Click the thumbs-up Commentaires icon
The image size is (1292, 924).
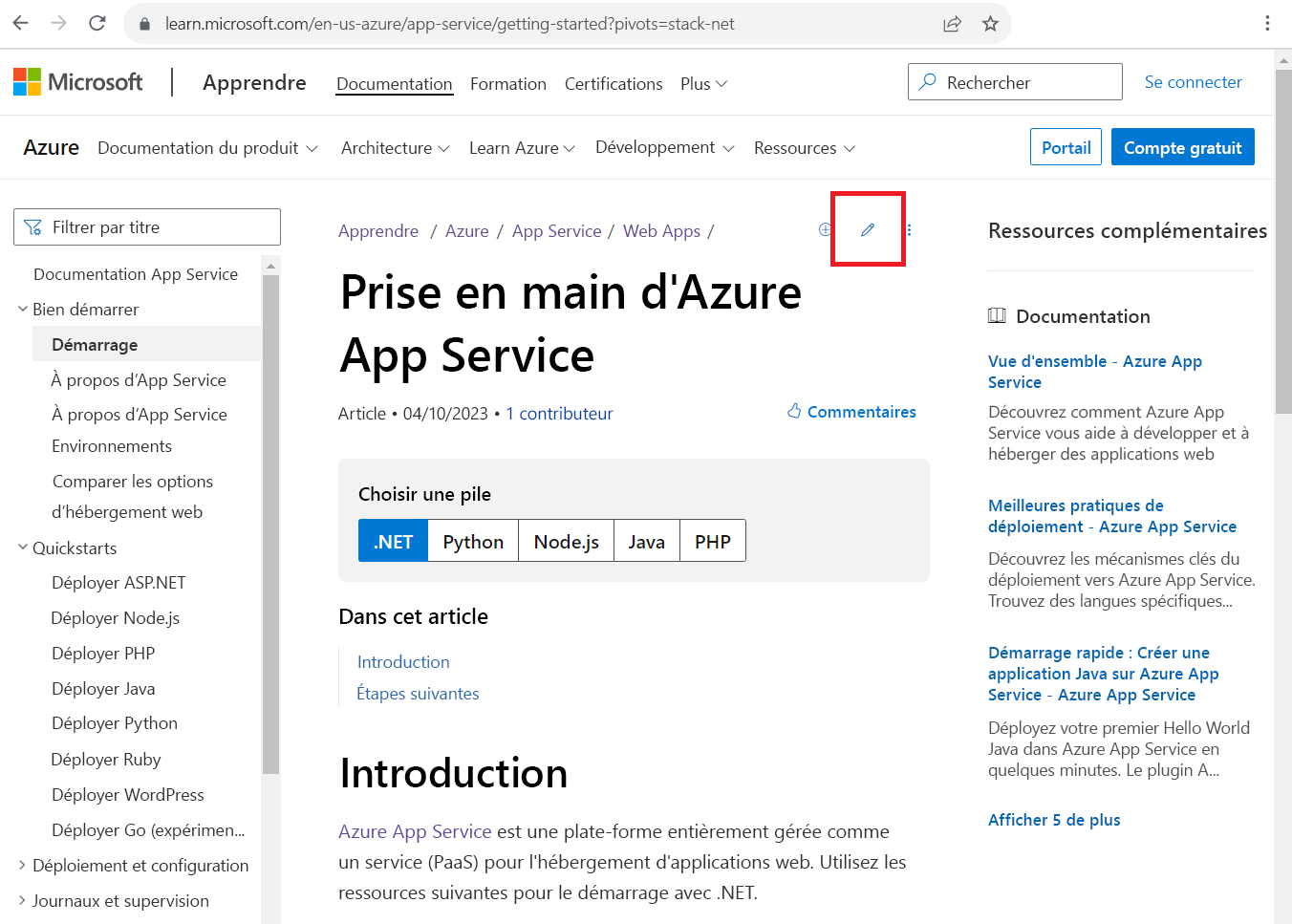point(793,412)
